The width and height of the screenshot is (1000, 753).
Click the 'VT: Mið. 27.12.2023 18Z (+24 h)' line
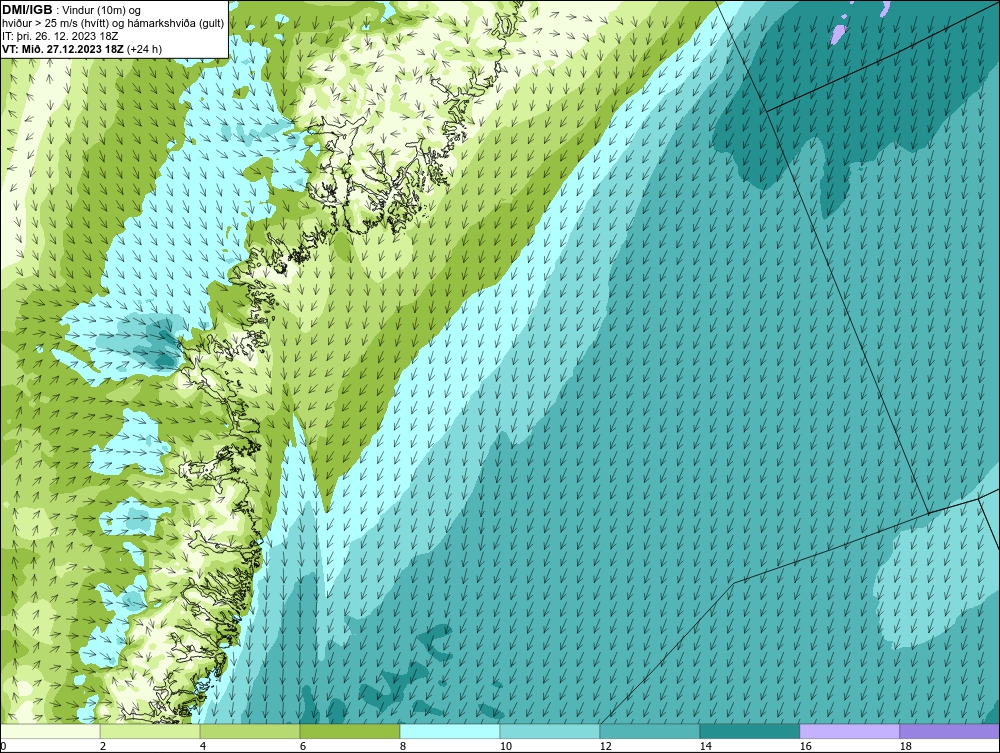click(x=82, y=49)
